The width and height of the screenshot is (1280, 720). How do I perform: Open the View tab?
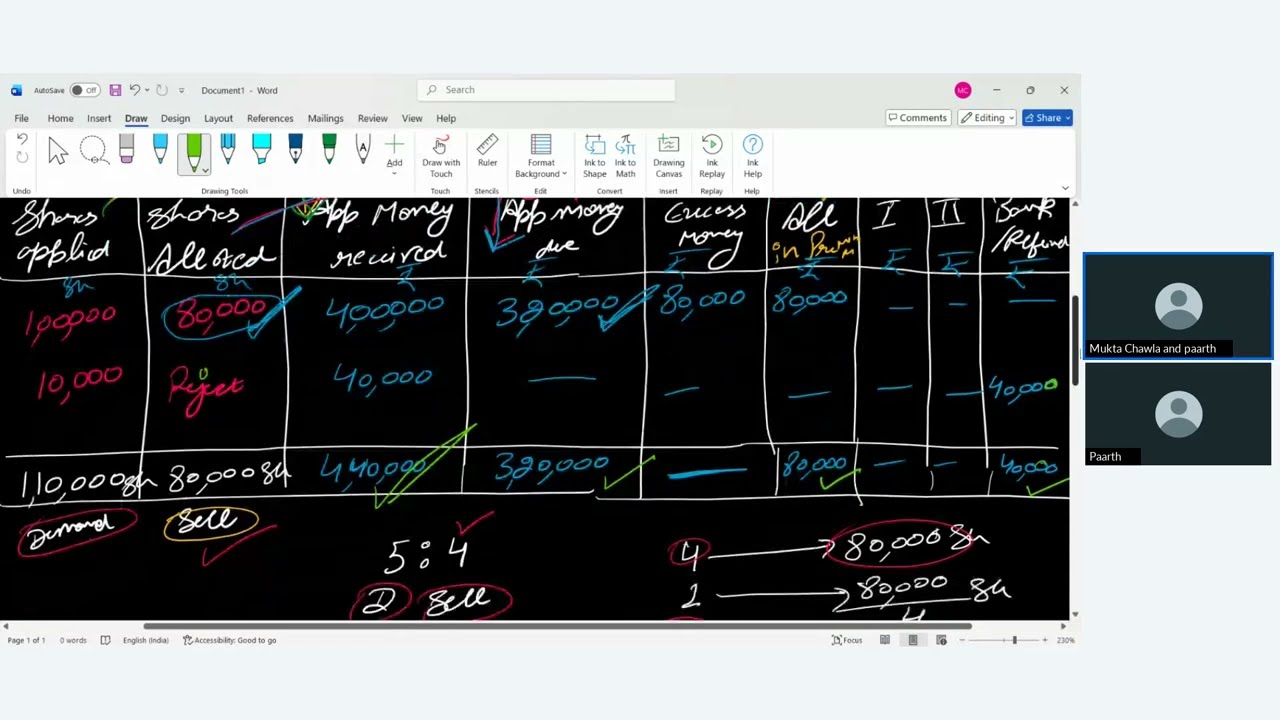412,118
